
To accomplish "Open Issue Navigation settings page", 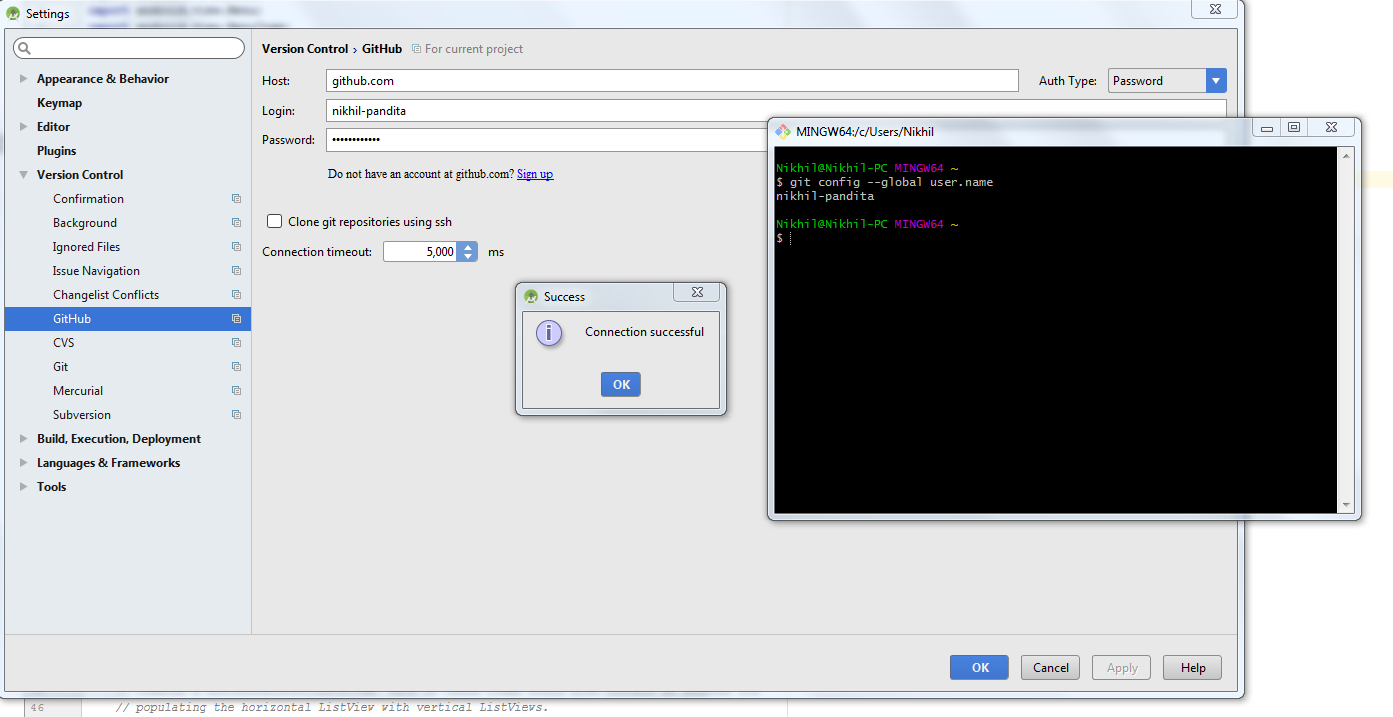I will coord(96,271).
